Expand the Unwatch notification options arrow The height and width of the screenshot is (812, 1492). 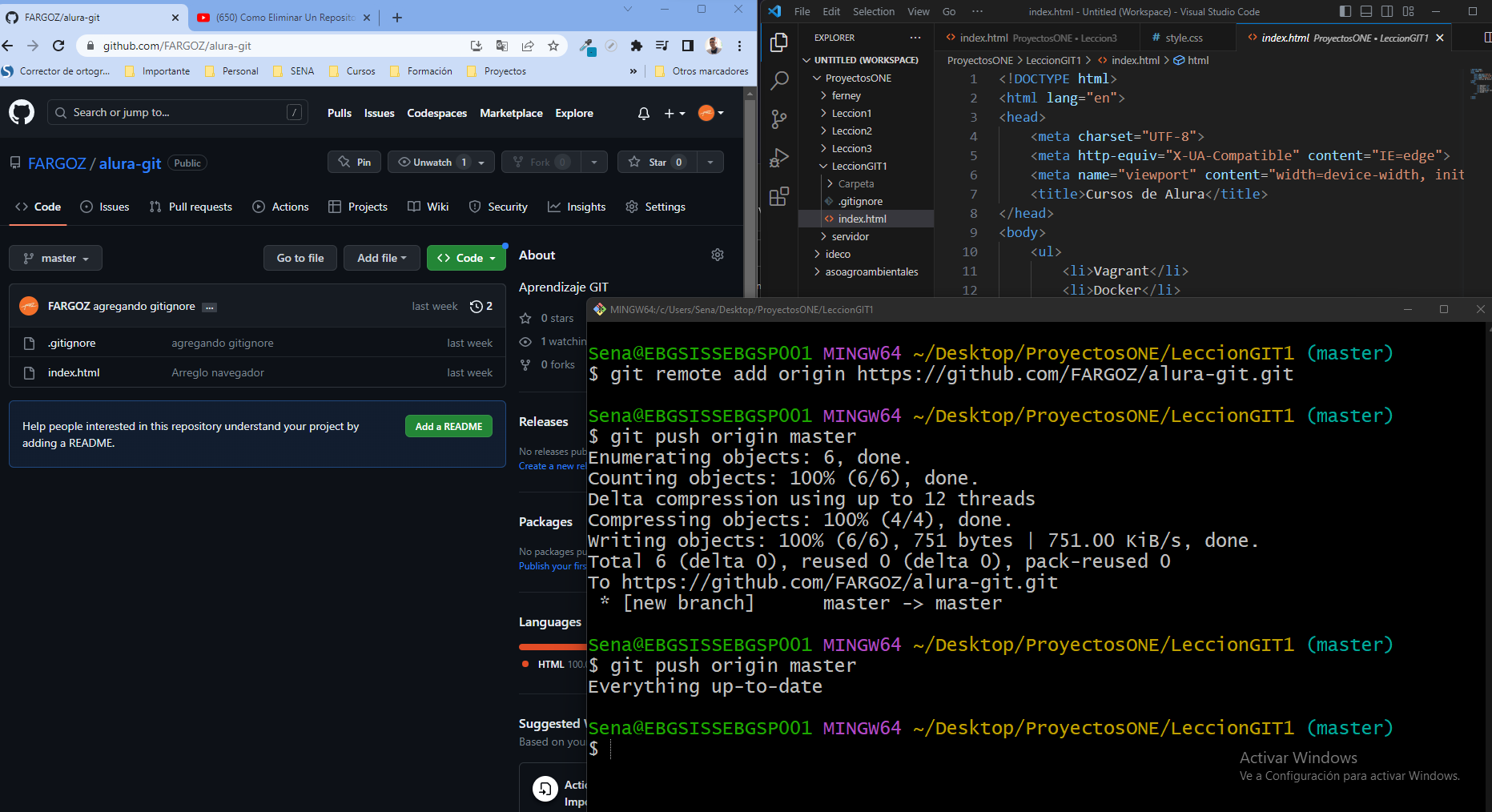[x=482, y=163]
